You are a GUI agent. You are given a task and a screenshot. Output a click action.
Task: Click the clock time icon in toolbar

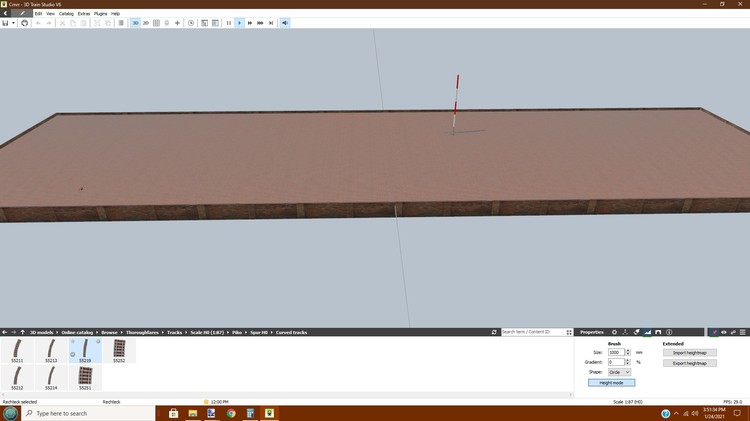(191, 22)
